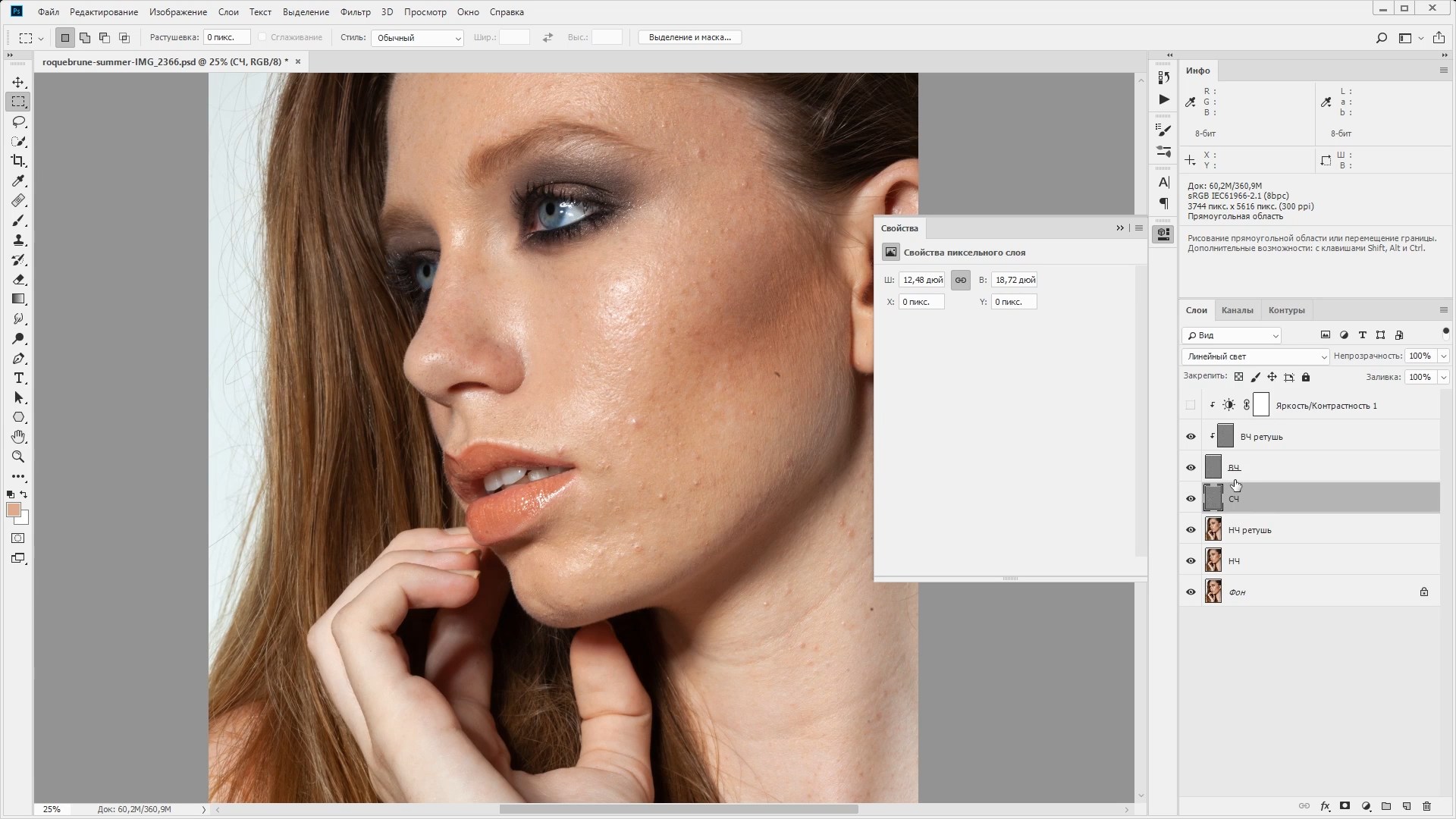
Task: Open the Заливка fill dropdown arrow
Action: tap(1443, 377)
